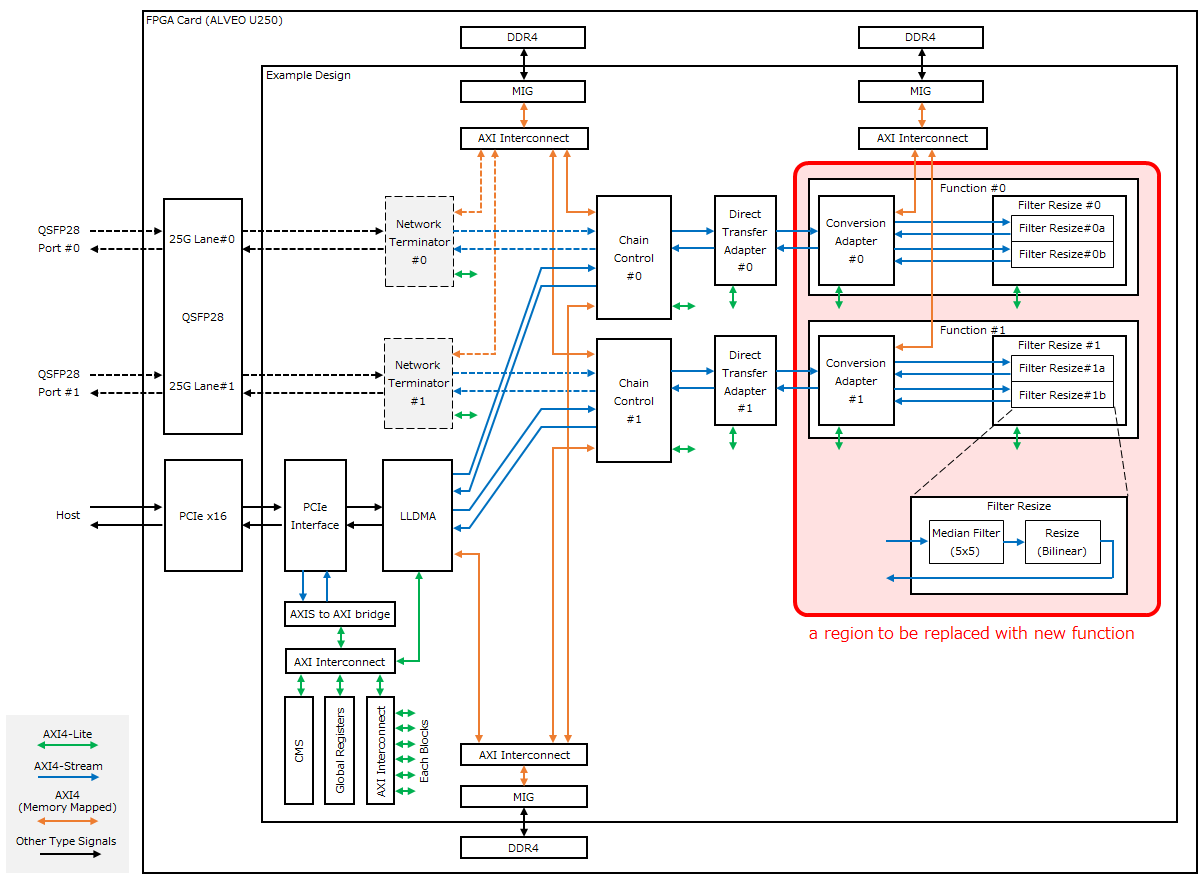Click the Each Blocks label
Image resolution: width=1201 pixels, height=883 pixels.
[424, 750]
